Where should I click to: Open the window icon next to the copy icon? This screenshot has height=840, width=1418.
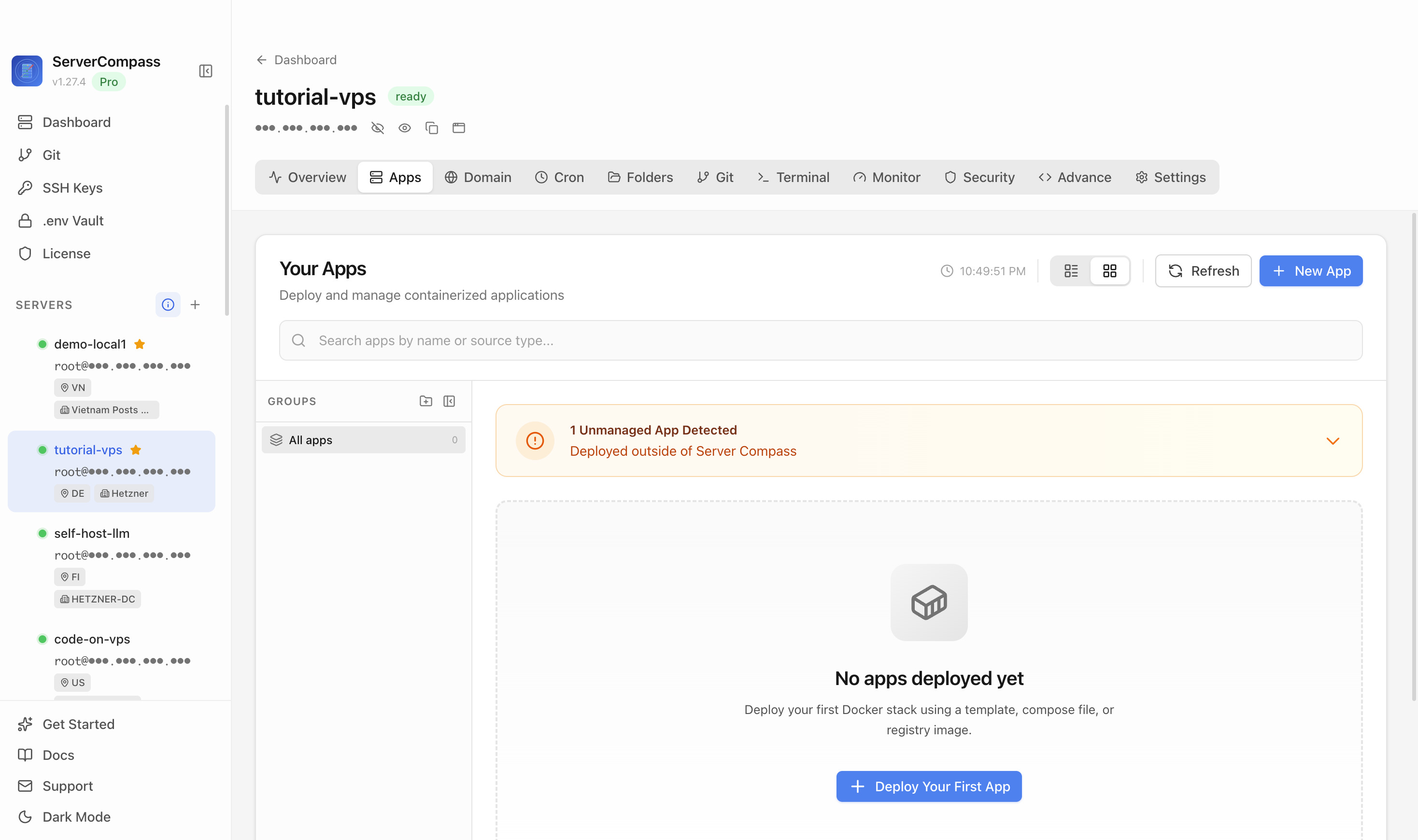pyautogui.click(x=459, y=128)
